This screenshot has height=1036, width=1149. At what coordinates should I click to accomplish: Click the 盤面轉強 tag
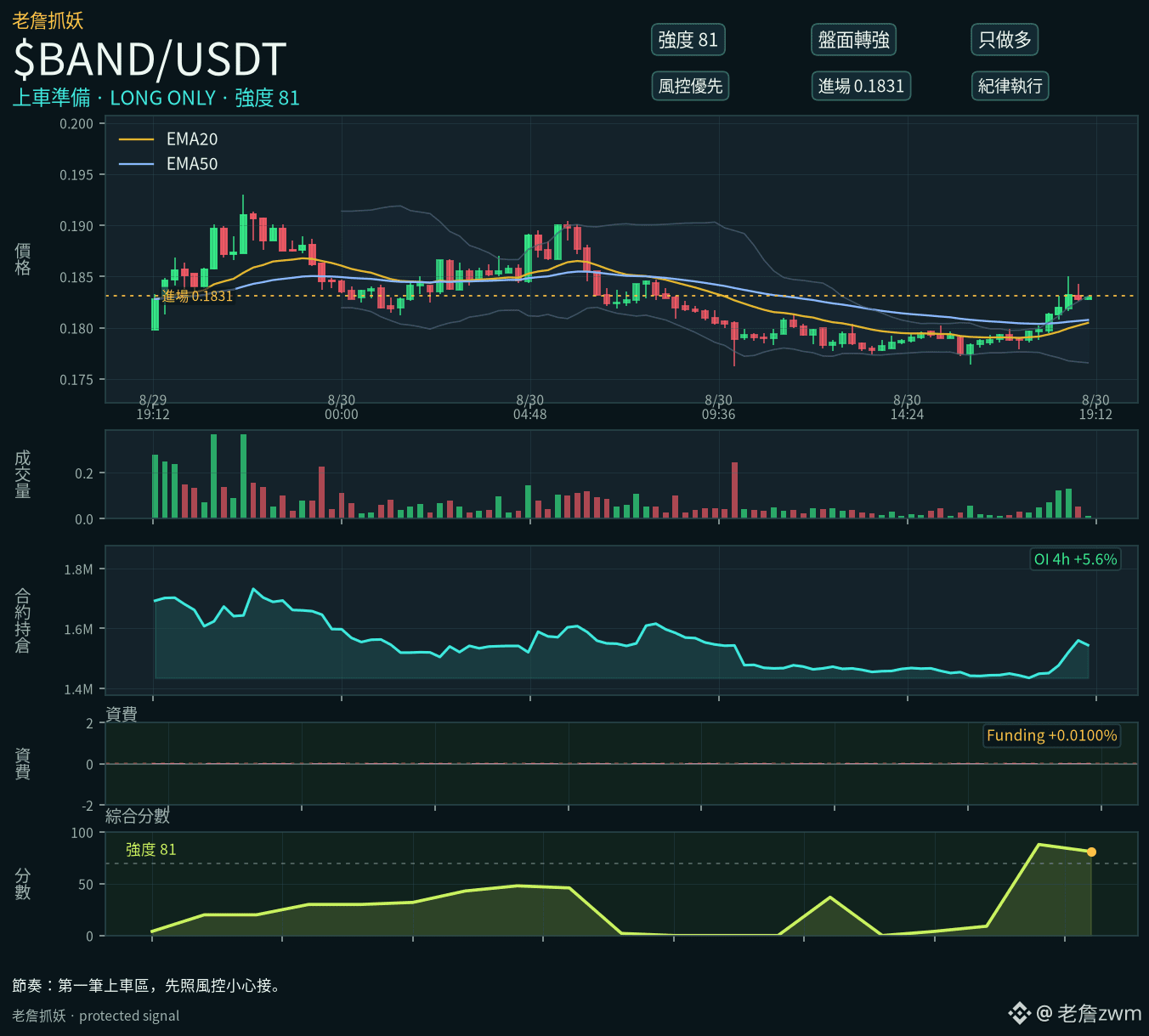point(853,40)
